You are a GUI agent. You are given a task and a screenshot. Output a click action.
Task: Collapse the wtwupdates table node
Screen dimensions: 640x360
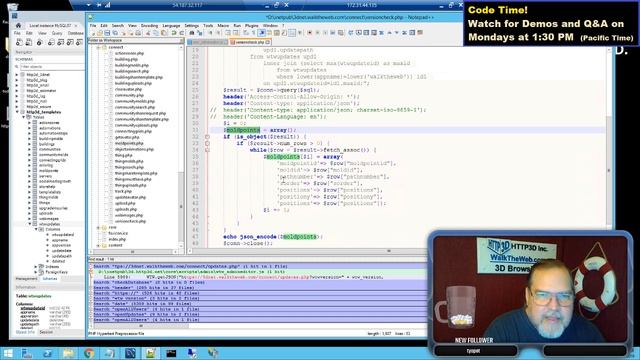point(29,224)
